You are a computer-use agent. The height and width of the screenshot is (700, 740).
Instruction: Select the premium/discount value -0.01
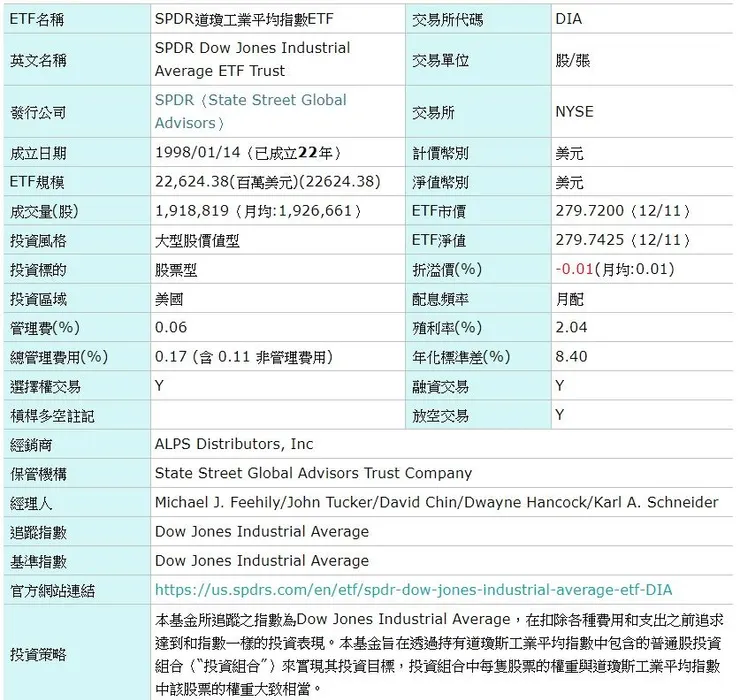tap(574, 269)
